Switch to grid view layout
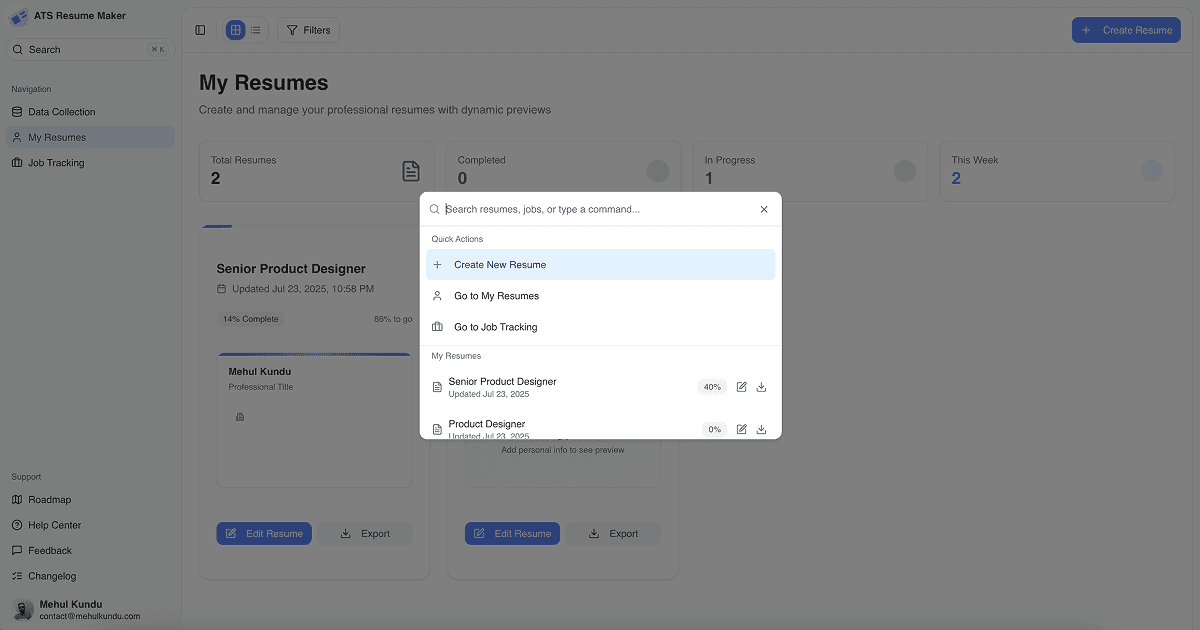 click(235, 31)
